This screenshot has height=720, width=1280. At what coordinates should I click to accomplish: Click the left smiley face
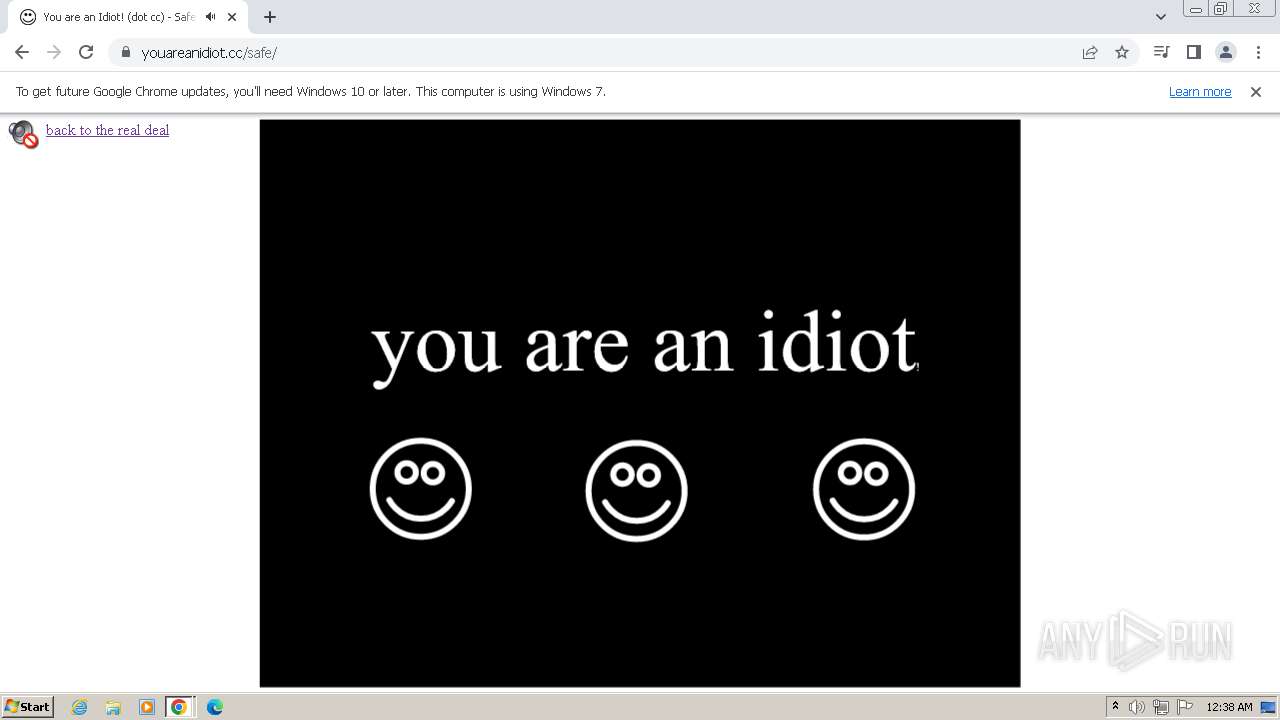(421, 489)
